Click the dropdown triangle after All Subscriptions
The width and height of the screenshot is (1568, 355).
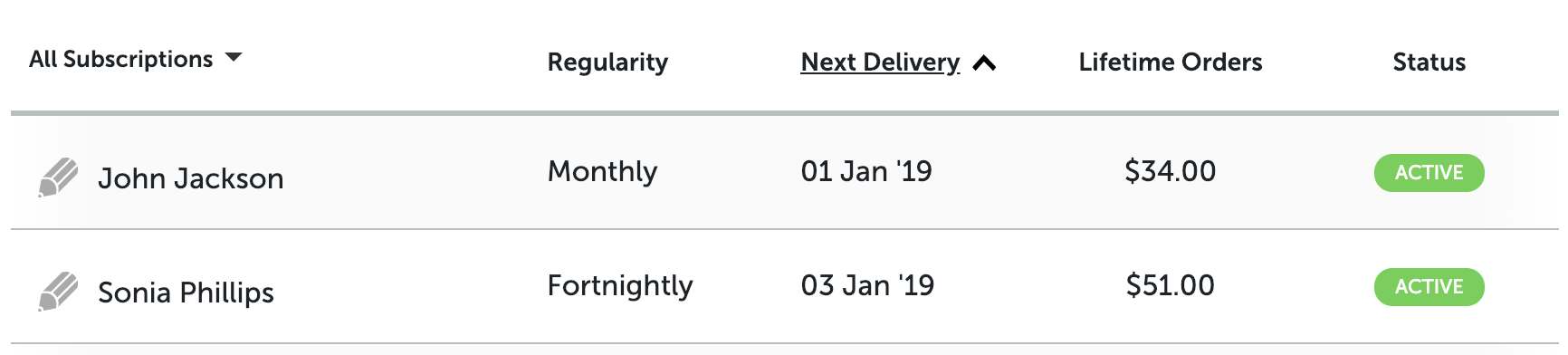[x=234, y=57]
